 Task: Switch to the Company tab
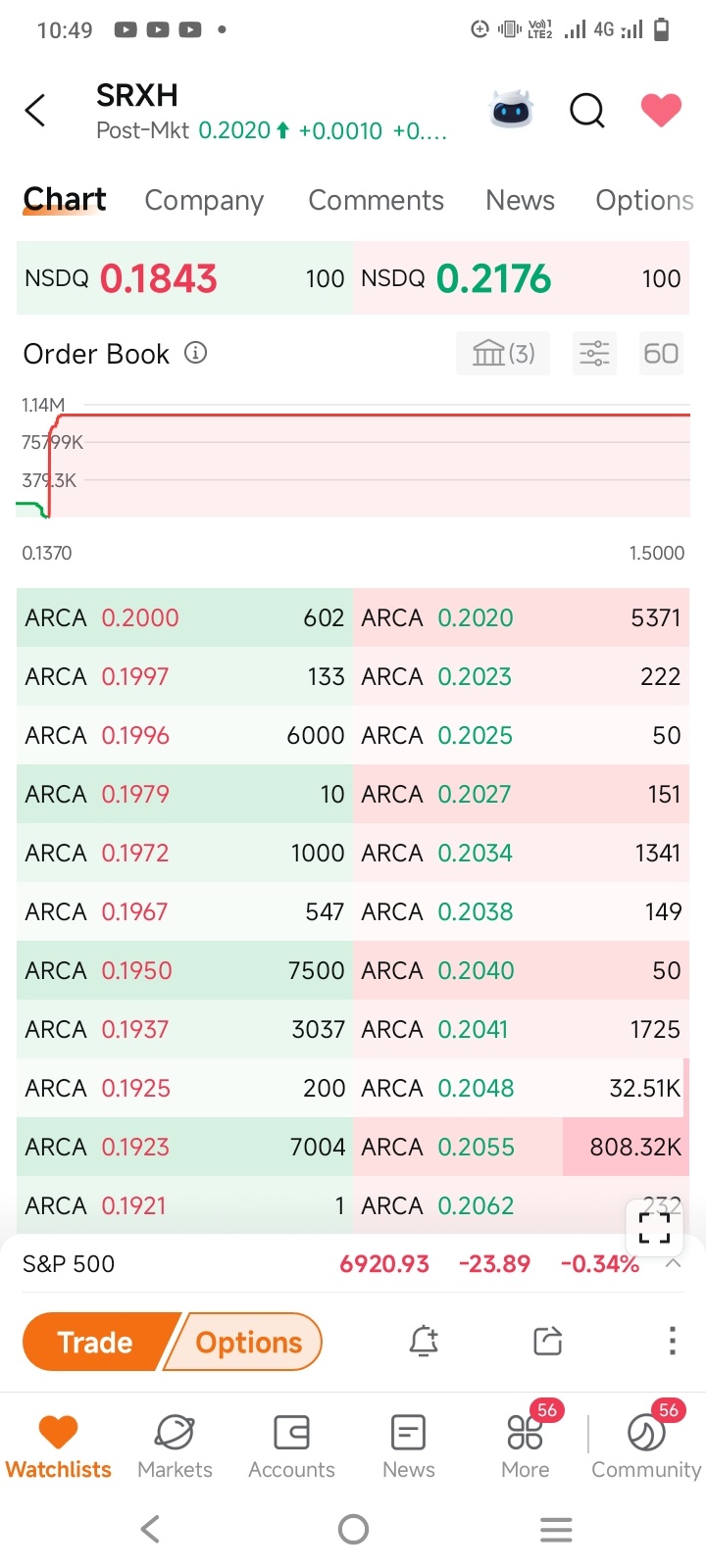(204, 201)
